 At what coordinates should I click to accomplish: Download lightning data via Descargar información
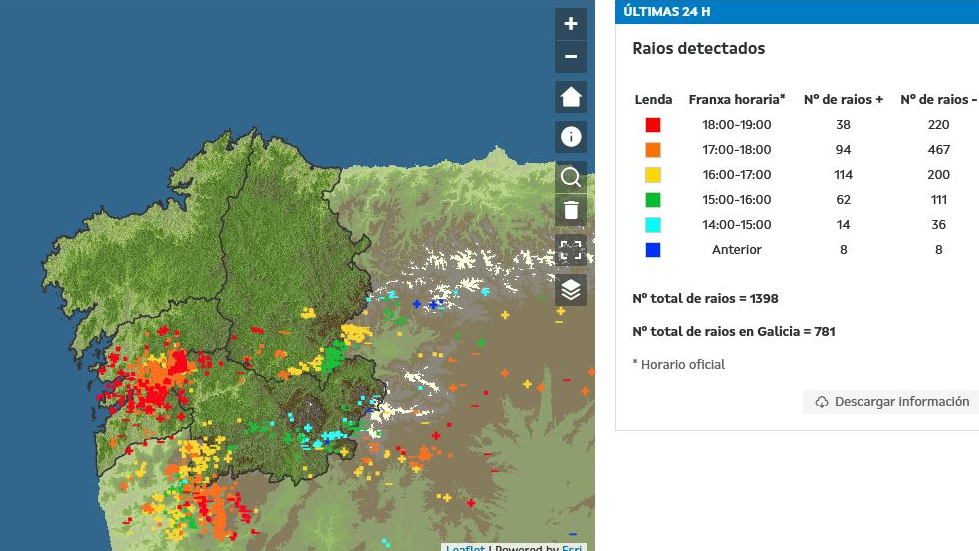point(892,402)
